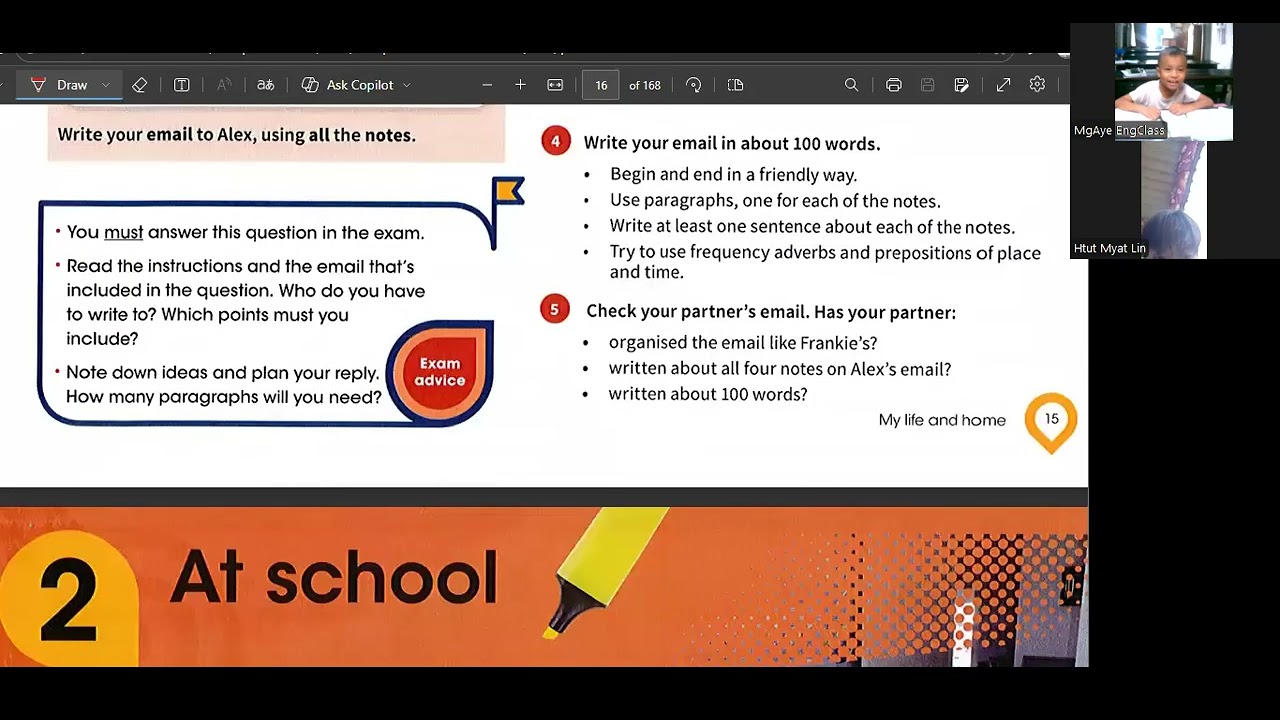Click 'Note down ideas and plan your reply.'
This screenshot has height=720, width=1280.
pyautogui.click(x=222, y=373)
